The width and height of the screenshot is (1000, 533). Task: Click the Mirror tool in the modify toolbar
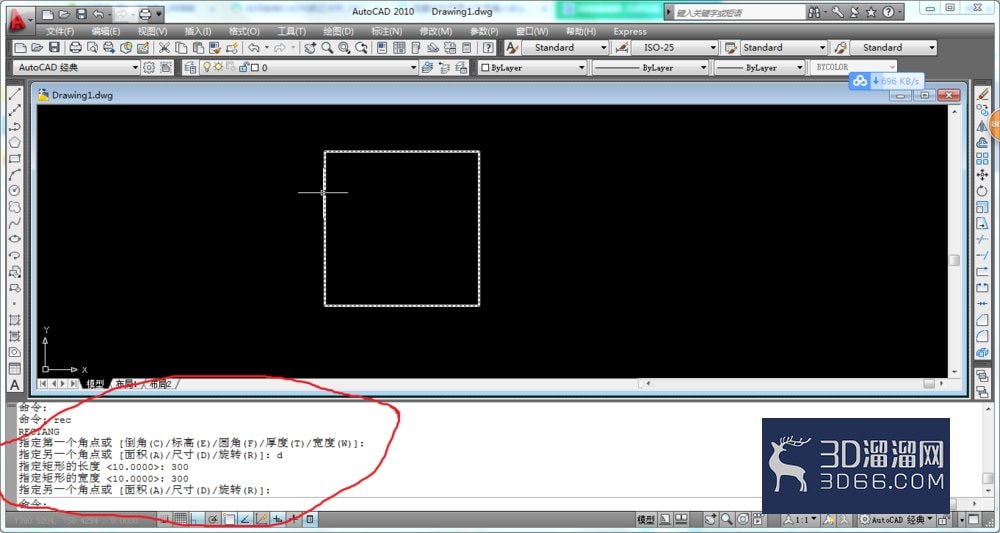(982, 126)
